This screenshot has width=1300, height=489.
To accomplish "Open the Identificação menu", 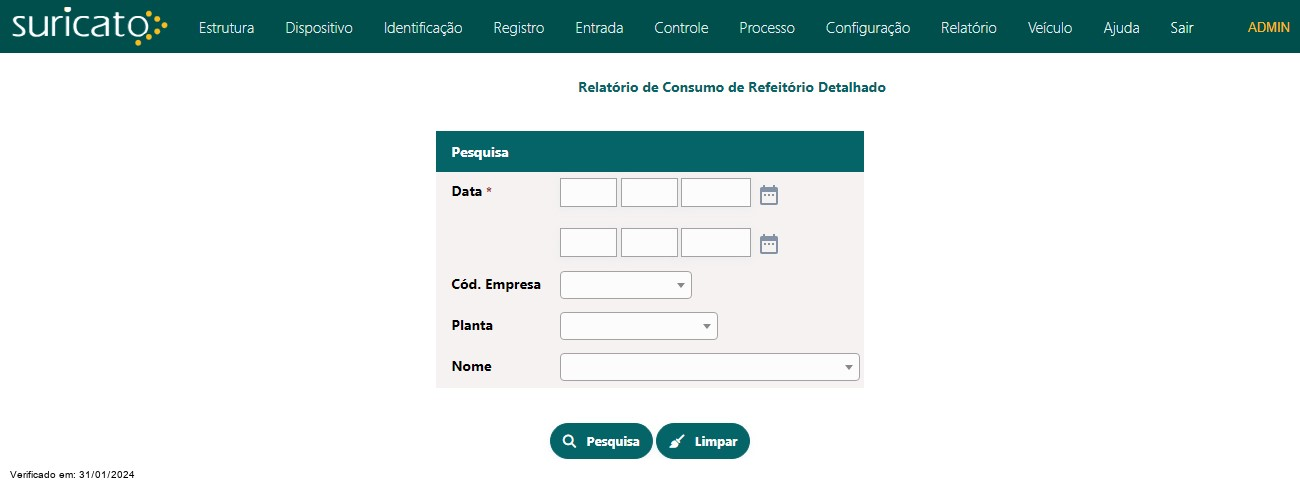I will tap(423, 28).
